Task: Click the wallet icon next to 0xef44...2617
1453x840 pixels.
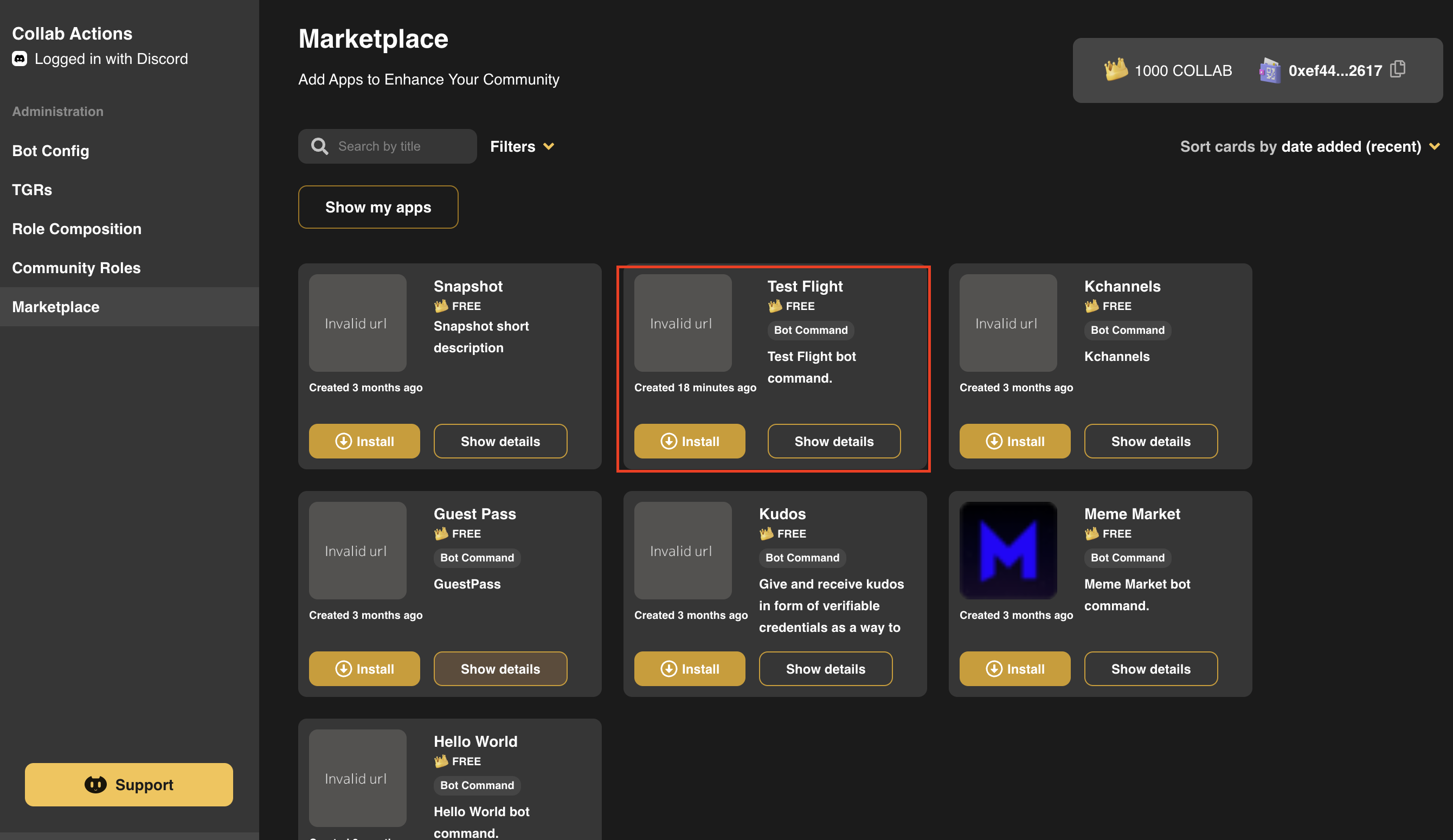Action: (1269, 70)
